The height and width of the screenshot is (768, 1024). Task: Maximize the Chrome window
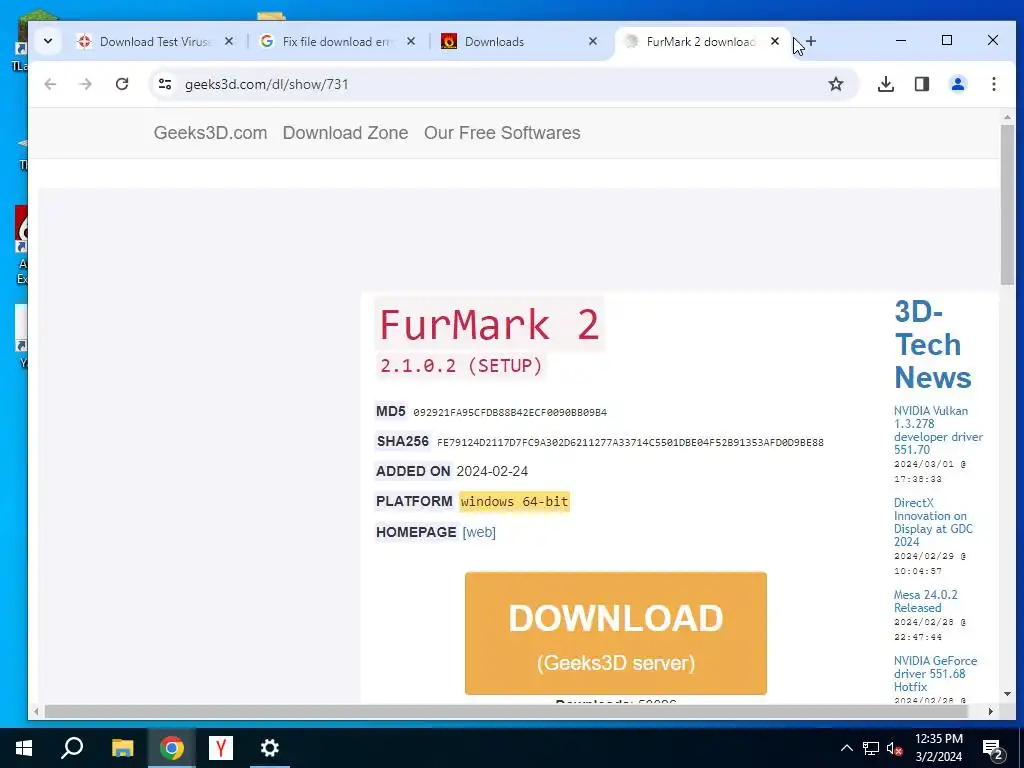pyautogui.click(x=947, y=40)
